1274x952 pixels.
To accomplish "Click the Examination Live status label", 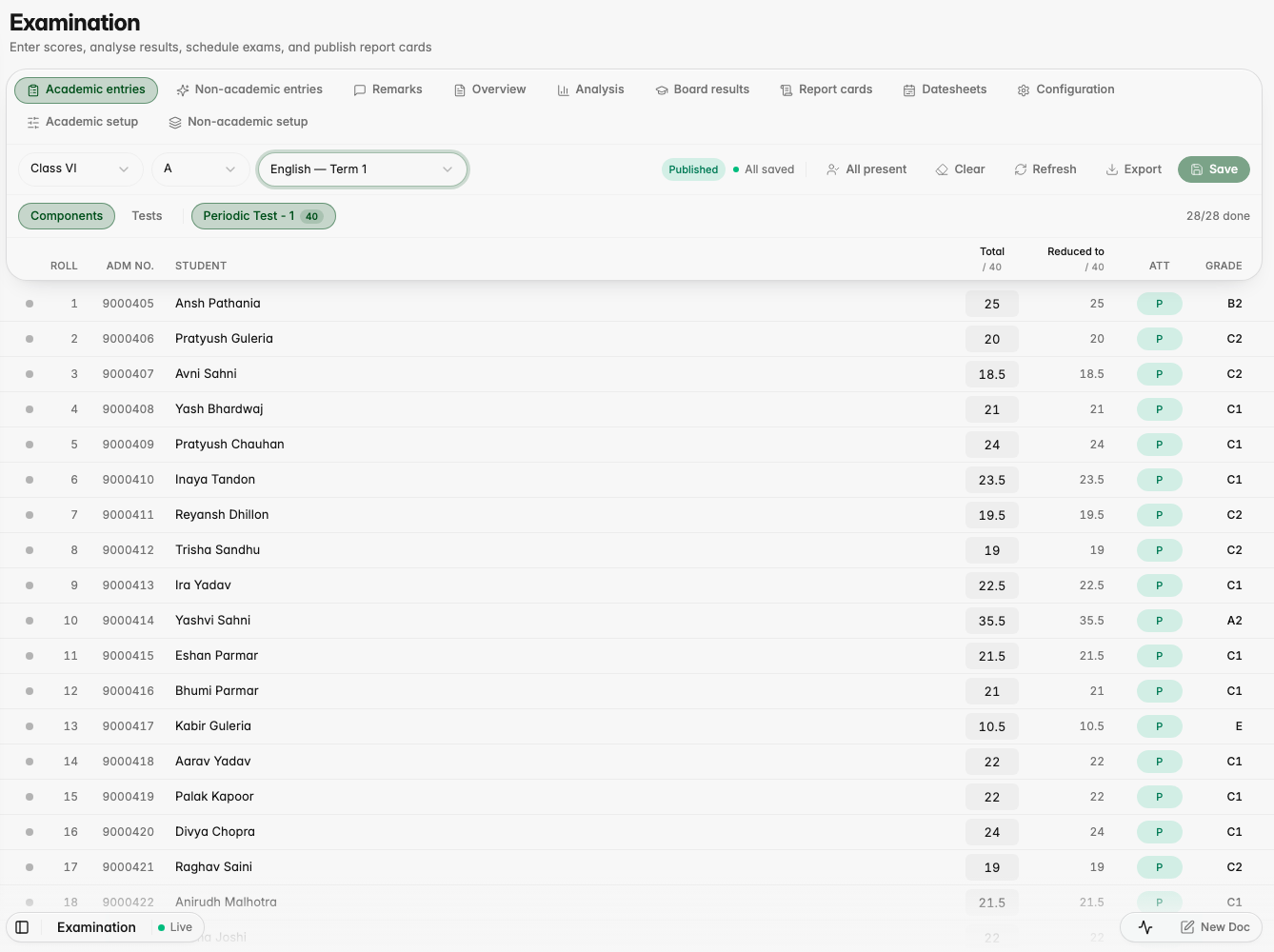I will point(175,927).
